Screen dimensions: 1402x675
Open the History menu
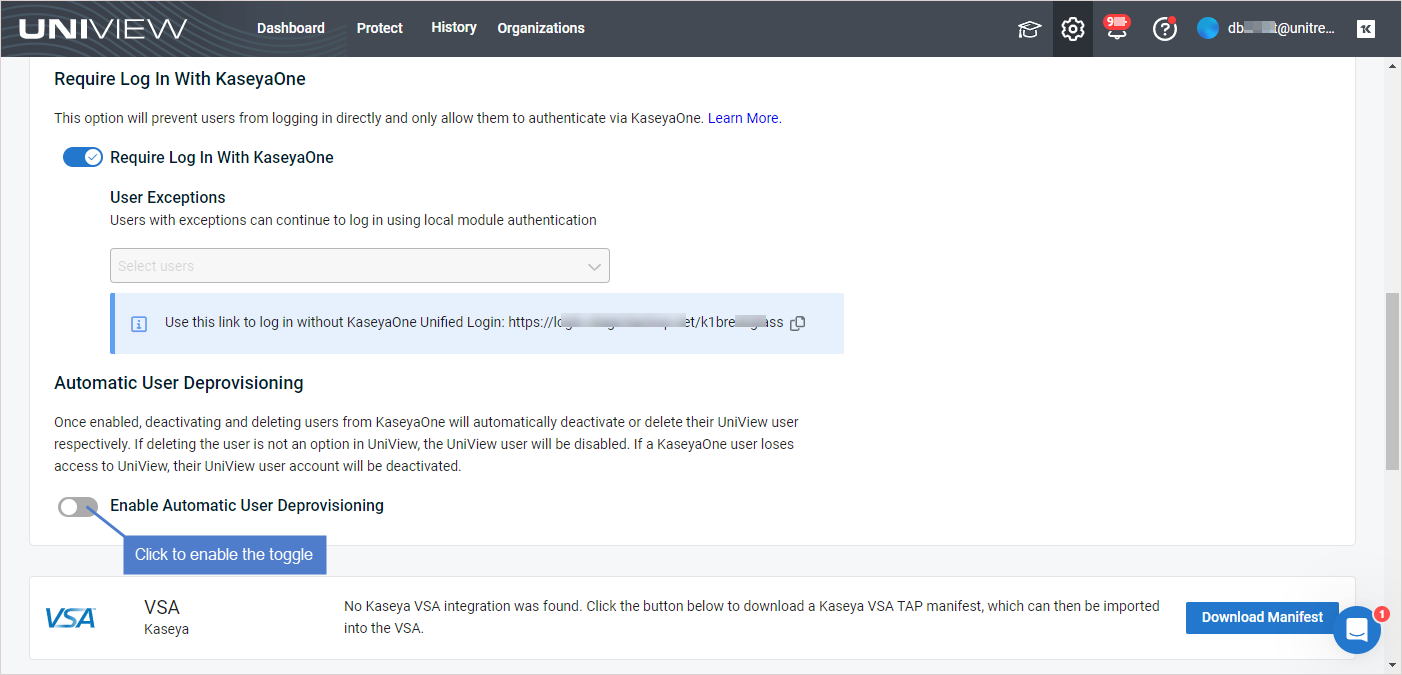pyautogui.click(x=454, y=27)
